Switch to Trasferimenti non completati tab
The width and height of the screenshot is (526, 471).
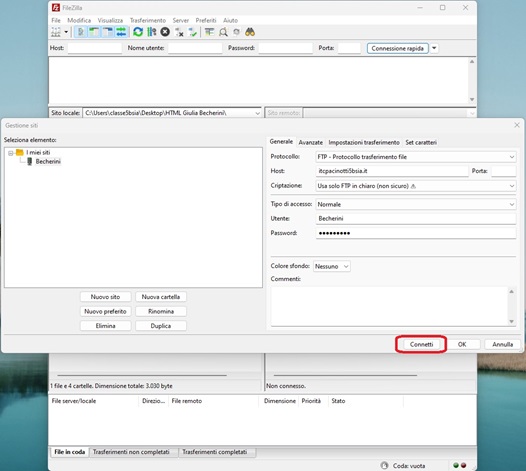pyautogui.click(x=131, y=452)
